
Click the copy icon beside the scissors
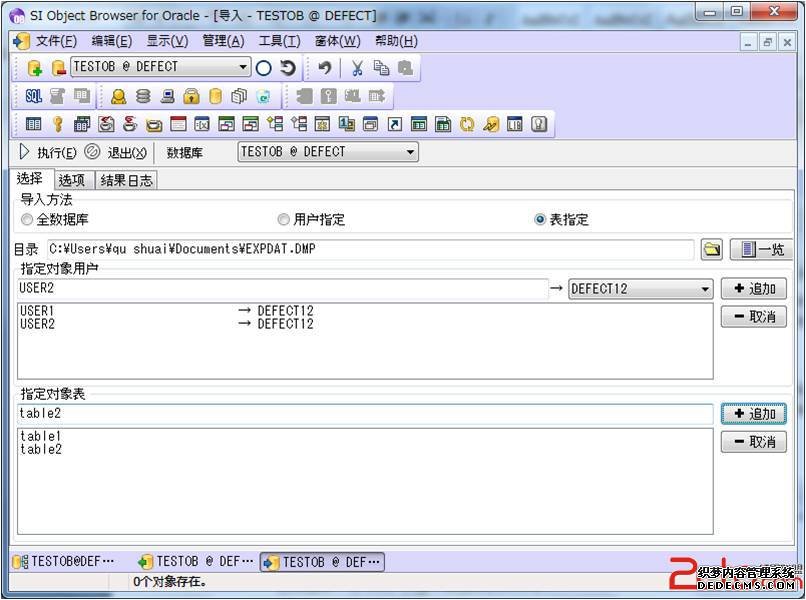coord(381,68)
